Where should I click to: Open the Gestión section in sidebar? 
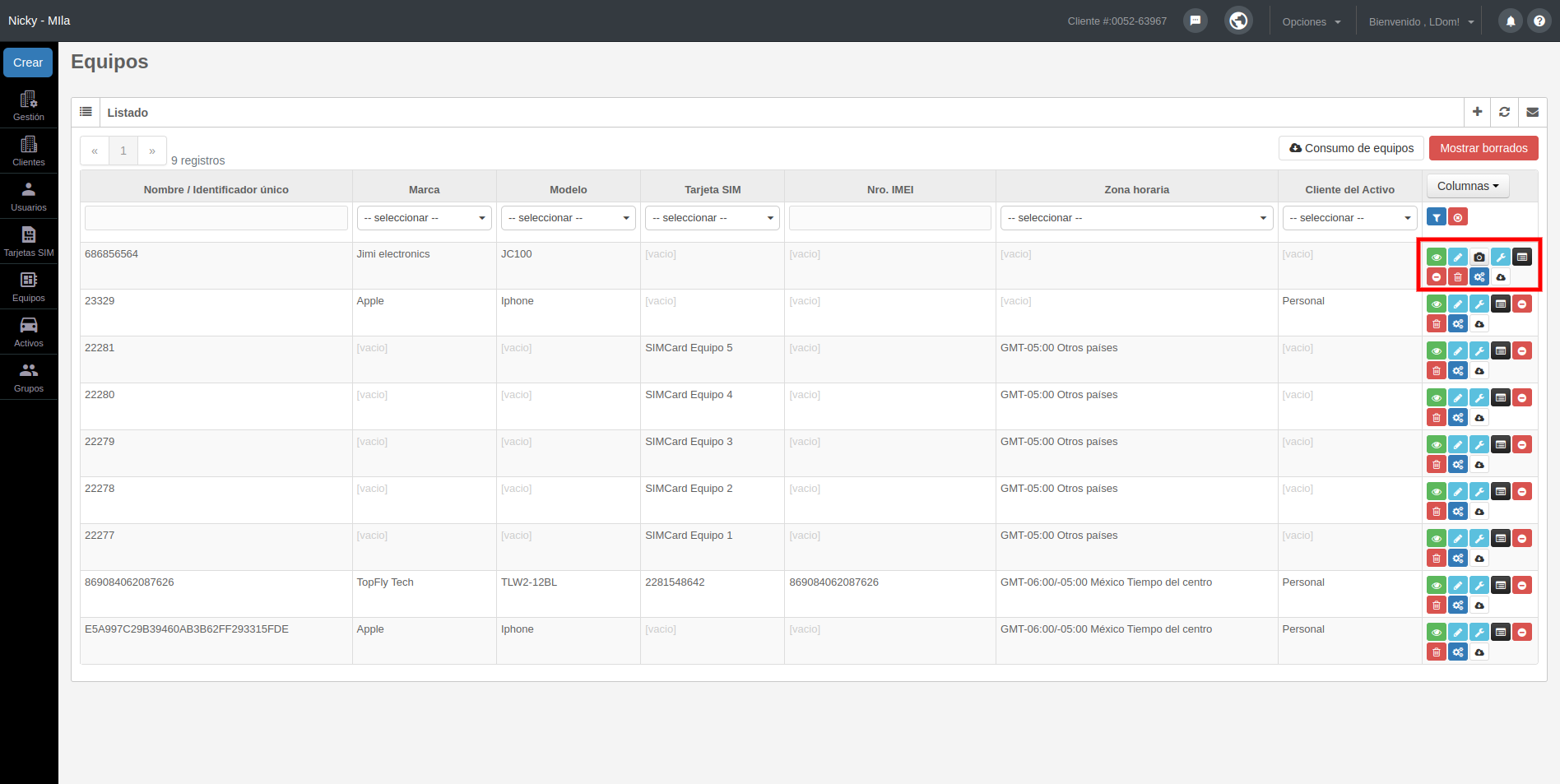coord(29,105)
